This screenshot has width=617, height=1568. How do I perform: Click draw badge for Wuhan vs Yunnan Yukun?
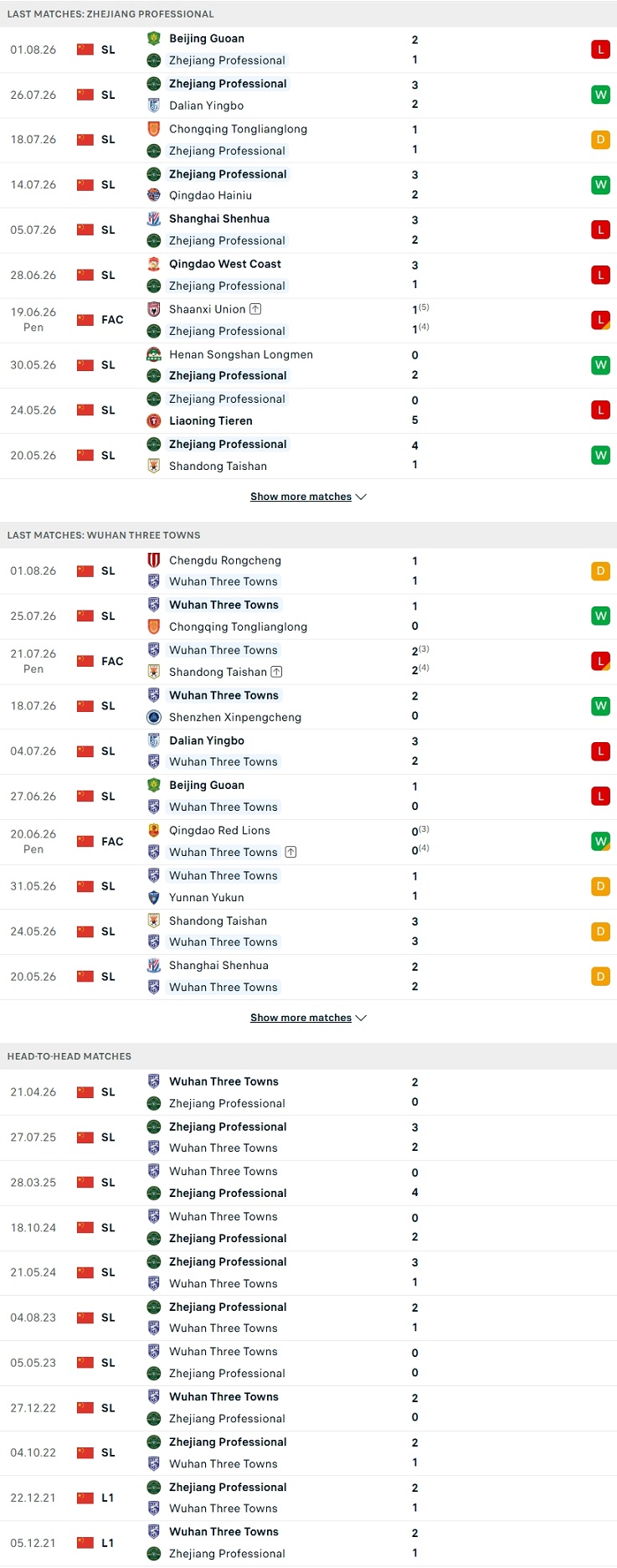600,886
